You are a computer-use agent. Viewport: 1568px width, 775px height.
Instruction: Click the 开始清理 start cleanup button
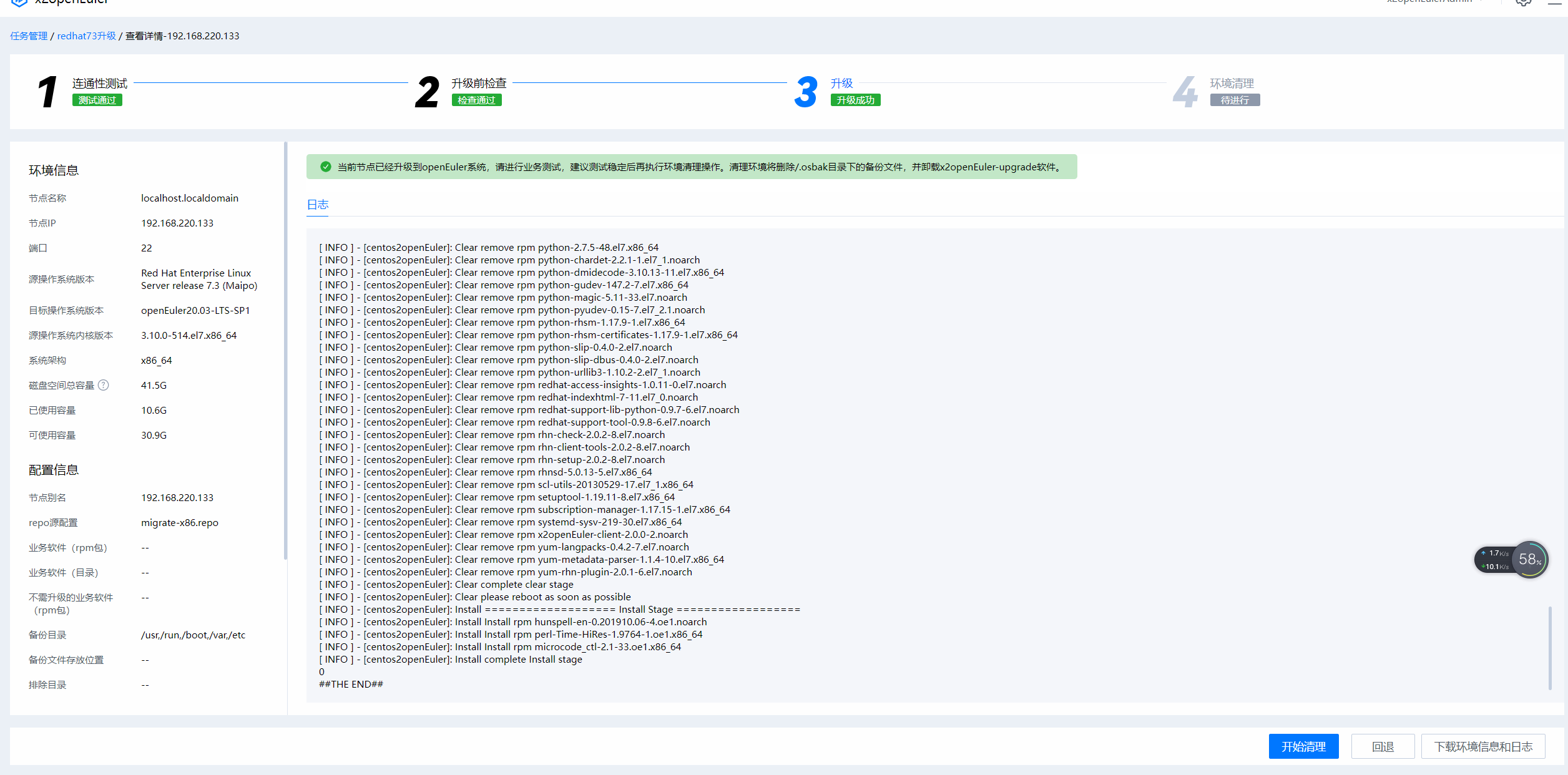pyautogui.click(x=1303, y=746)
